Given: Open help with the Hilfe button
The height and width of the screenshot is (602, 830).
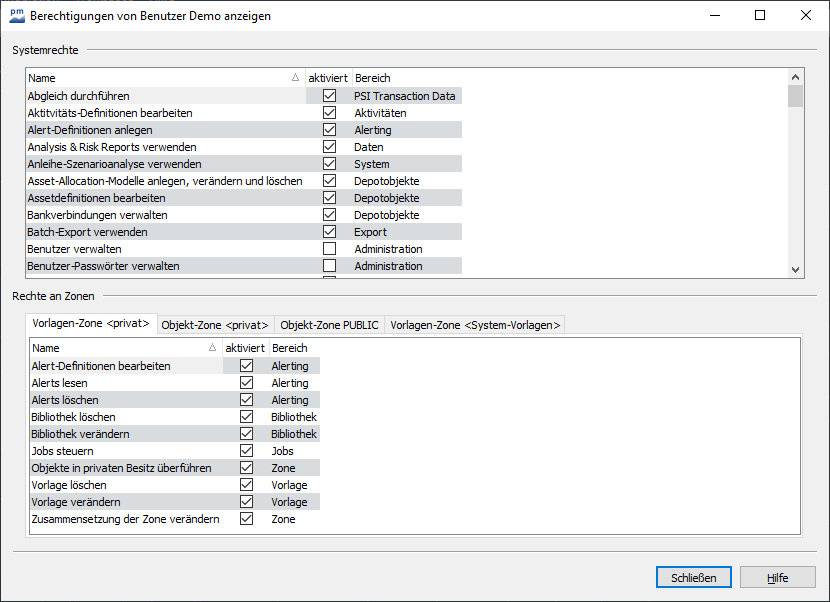Looking at the screenshot, I should tap(778, 577).
